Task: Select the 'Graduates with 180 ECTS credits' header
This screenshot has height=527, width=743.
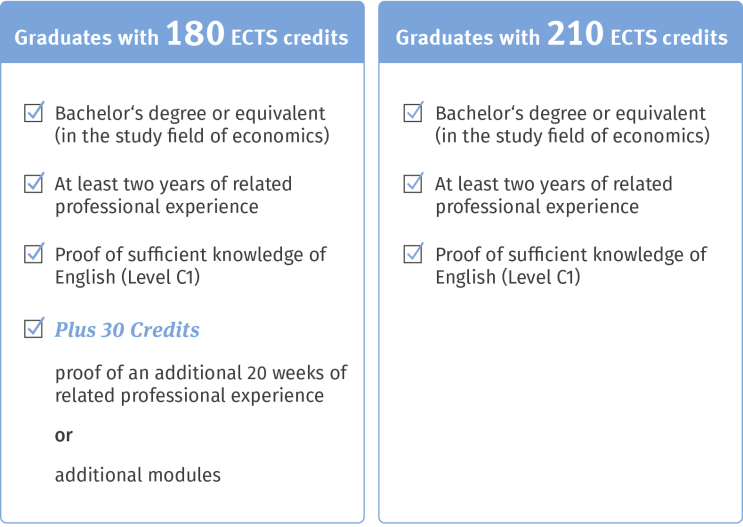Action: pyautogui.click(x=182, y=32)
